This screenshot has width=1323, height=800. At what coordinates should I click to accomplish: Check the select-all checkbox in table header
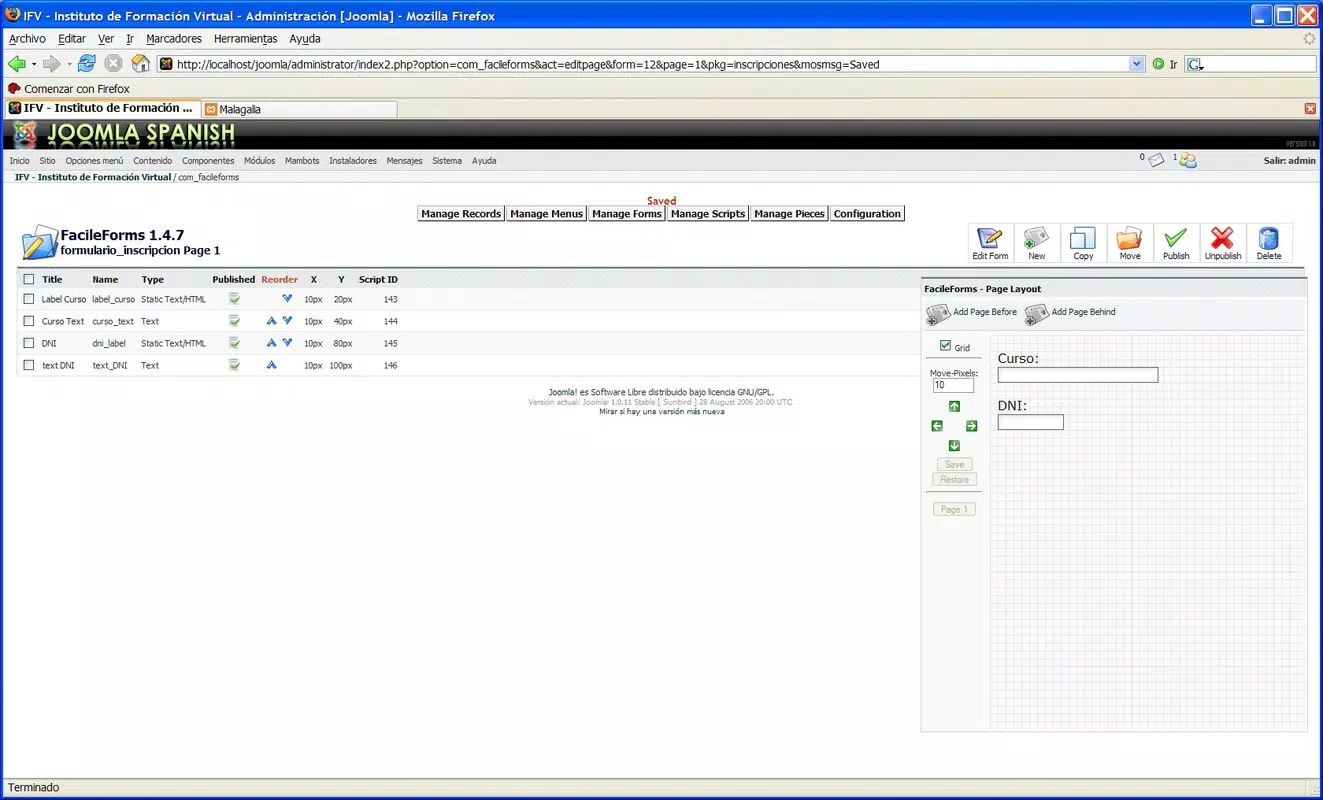(x=29, y=280)
